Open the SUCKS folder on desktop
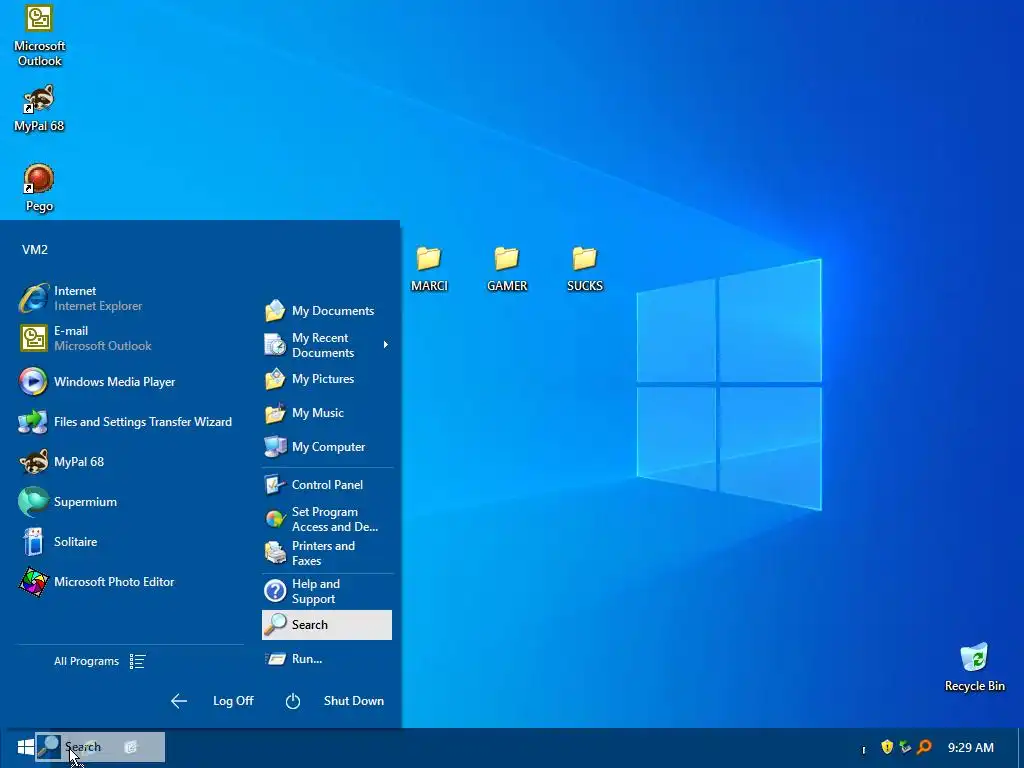Viewport: 1024px width, 768px height. [x=584, y=269]
